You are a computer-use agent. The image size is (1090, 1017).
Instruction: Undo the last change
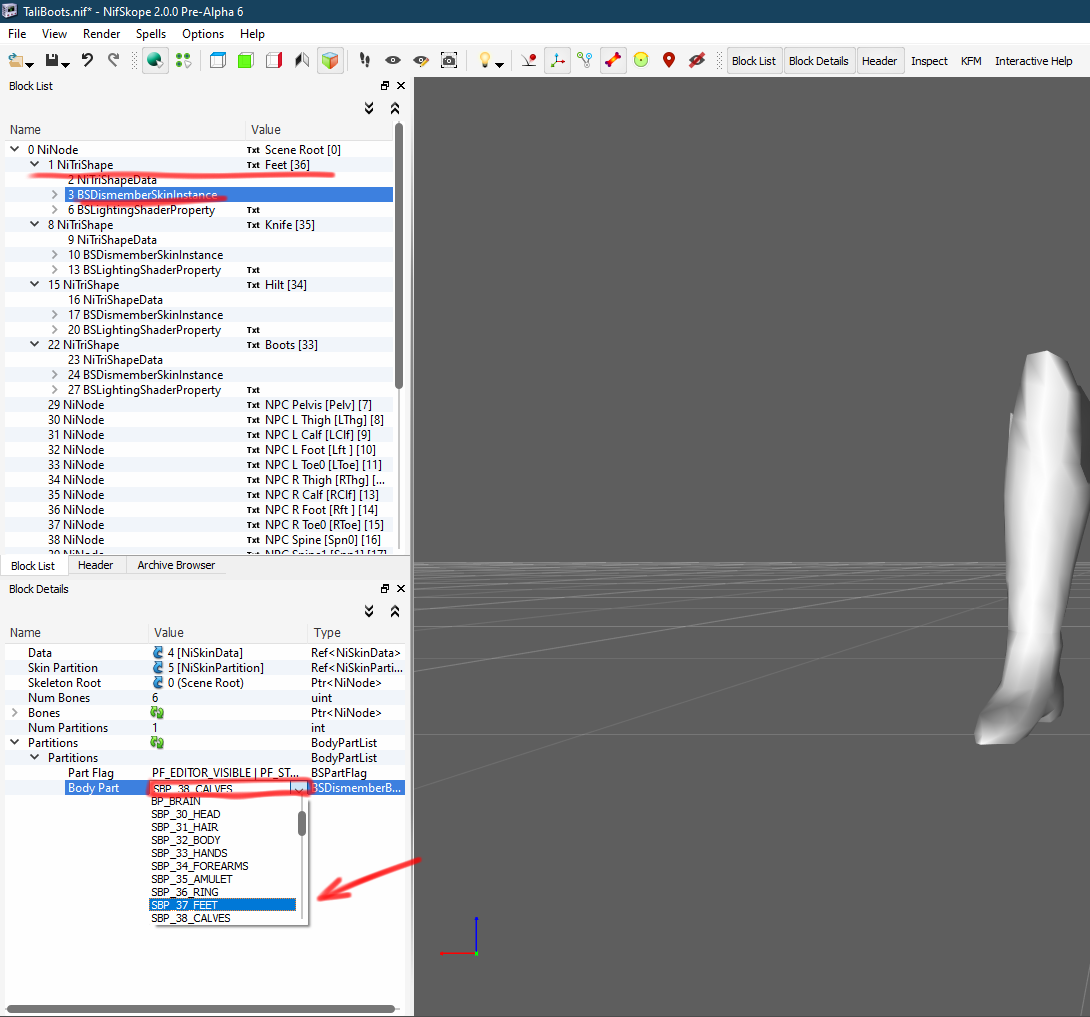point(87,60)
